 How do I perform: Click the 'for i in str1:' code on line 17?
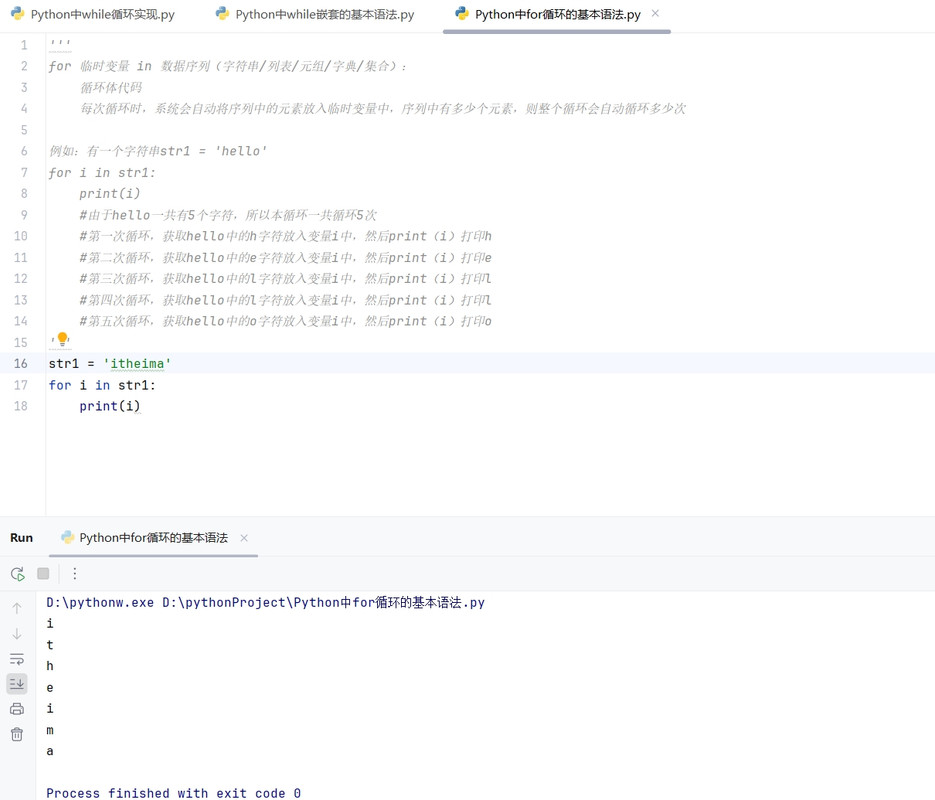(102, 385)
